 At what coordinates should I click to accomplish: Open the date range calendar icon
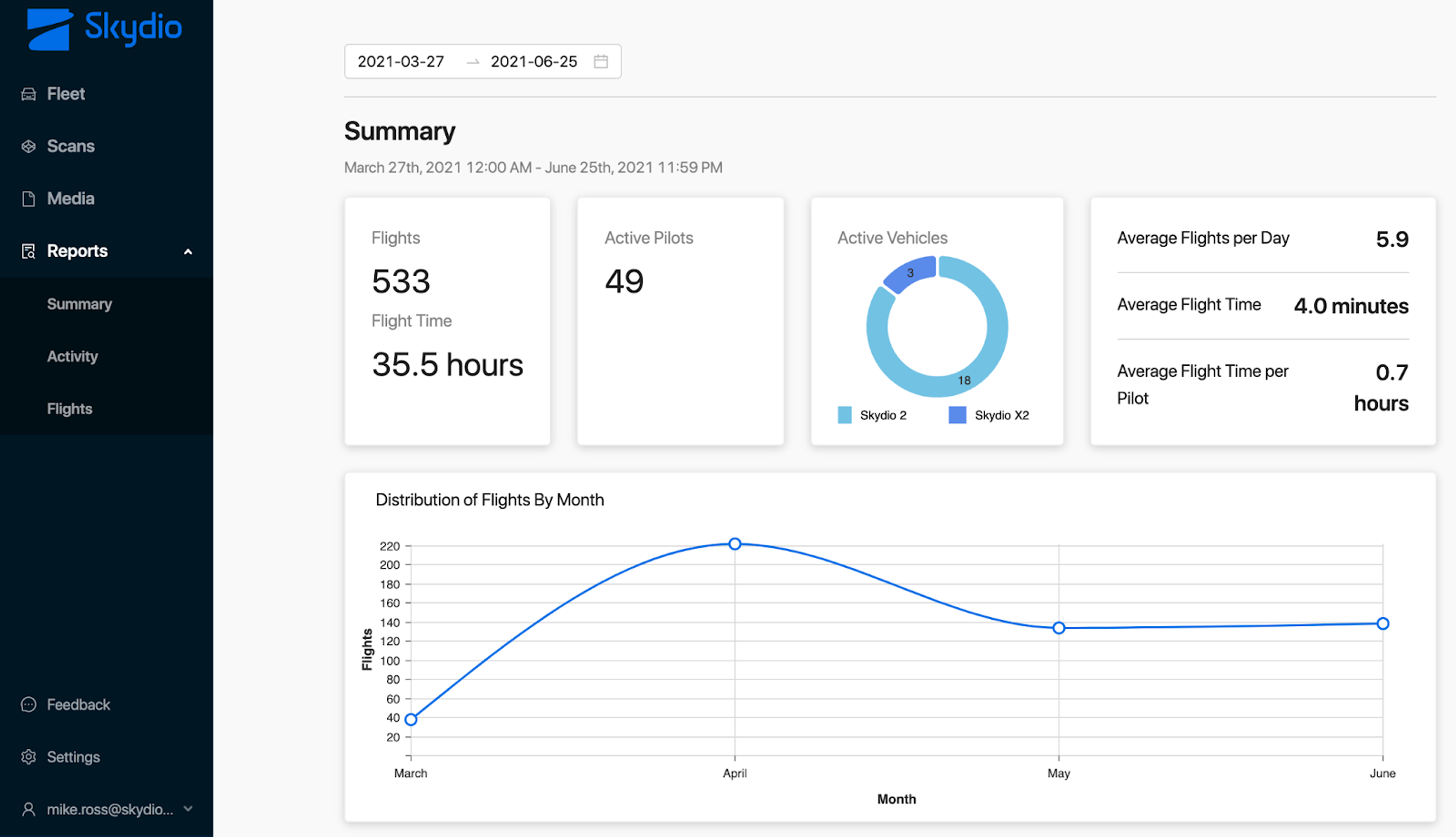tap(601, 62)
